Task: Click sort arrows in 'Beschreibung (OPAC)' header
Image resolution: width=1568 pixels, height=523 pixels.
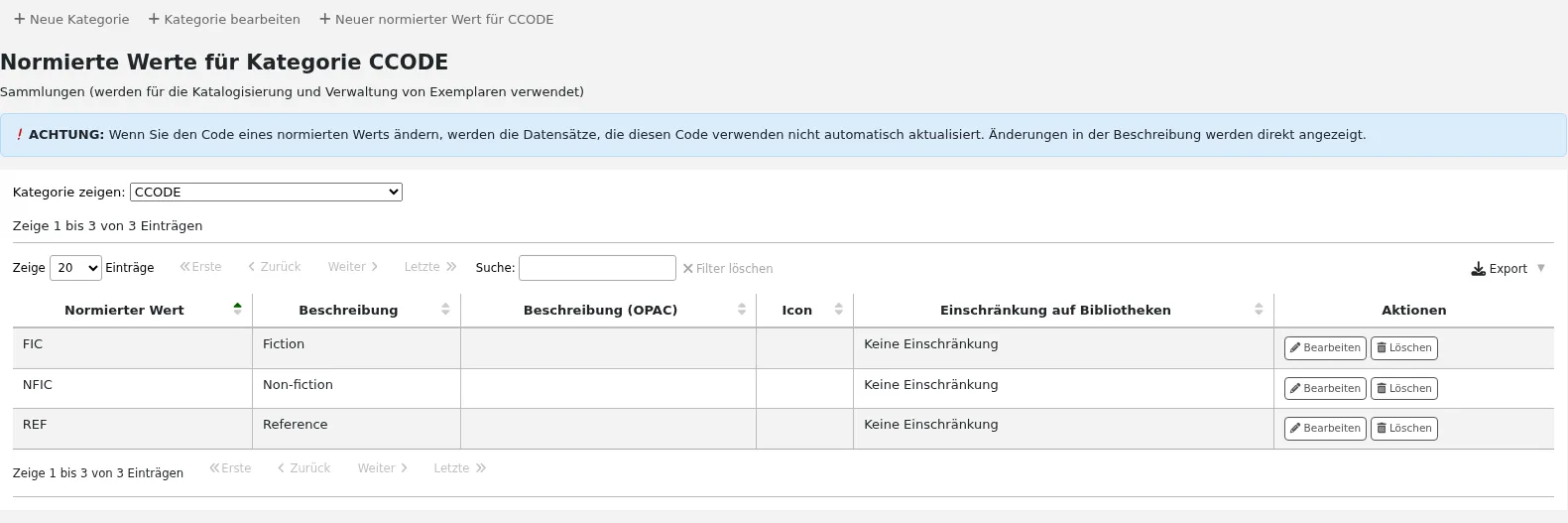Action: (741, 310)
